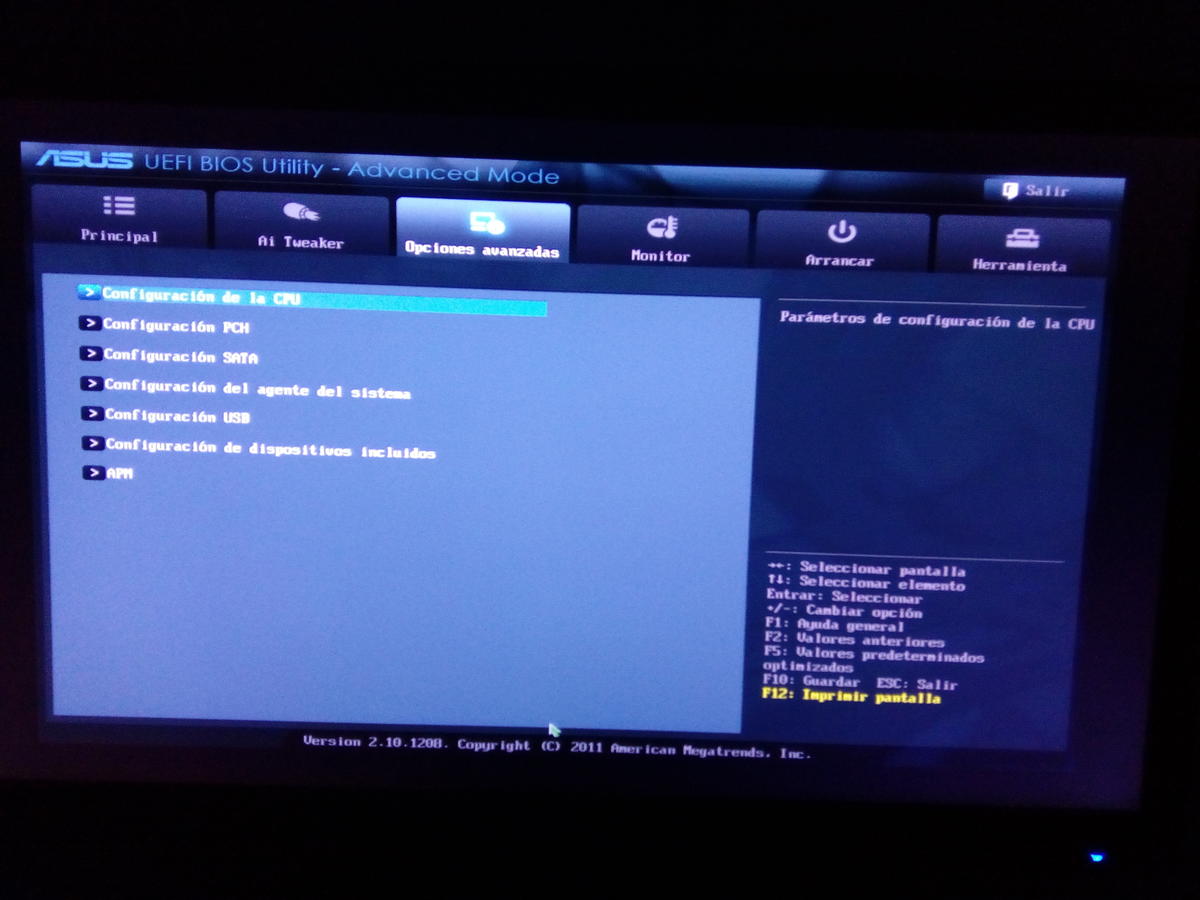This screenshot has height=900, width=1200.
Task: Click the 'Entrar: Seleccionar' hint line
Action: 844,597
